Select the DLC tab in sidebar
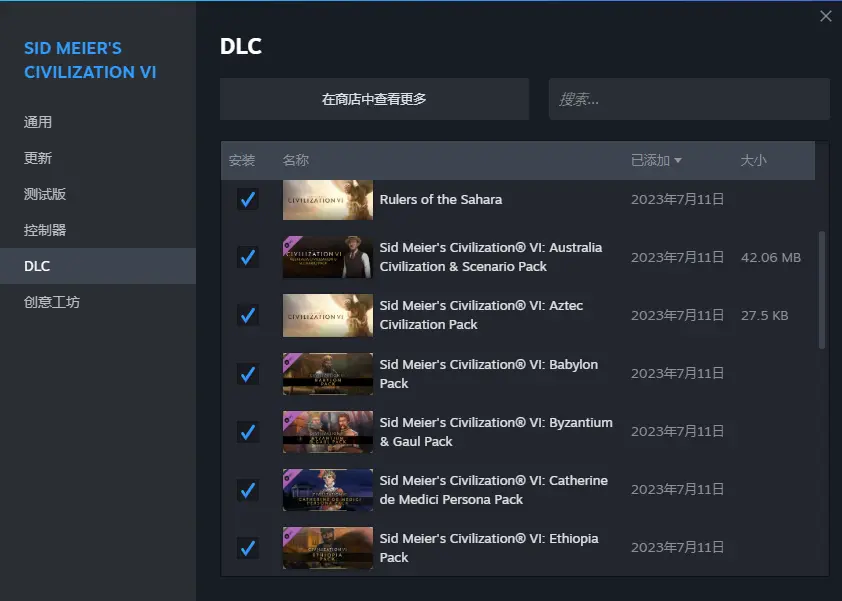 [x=98, y=266]
